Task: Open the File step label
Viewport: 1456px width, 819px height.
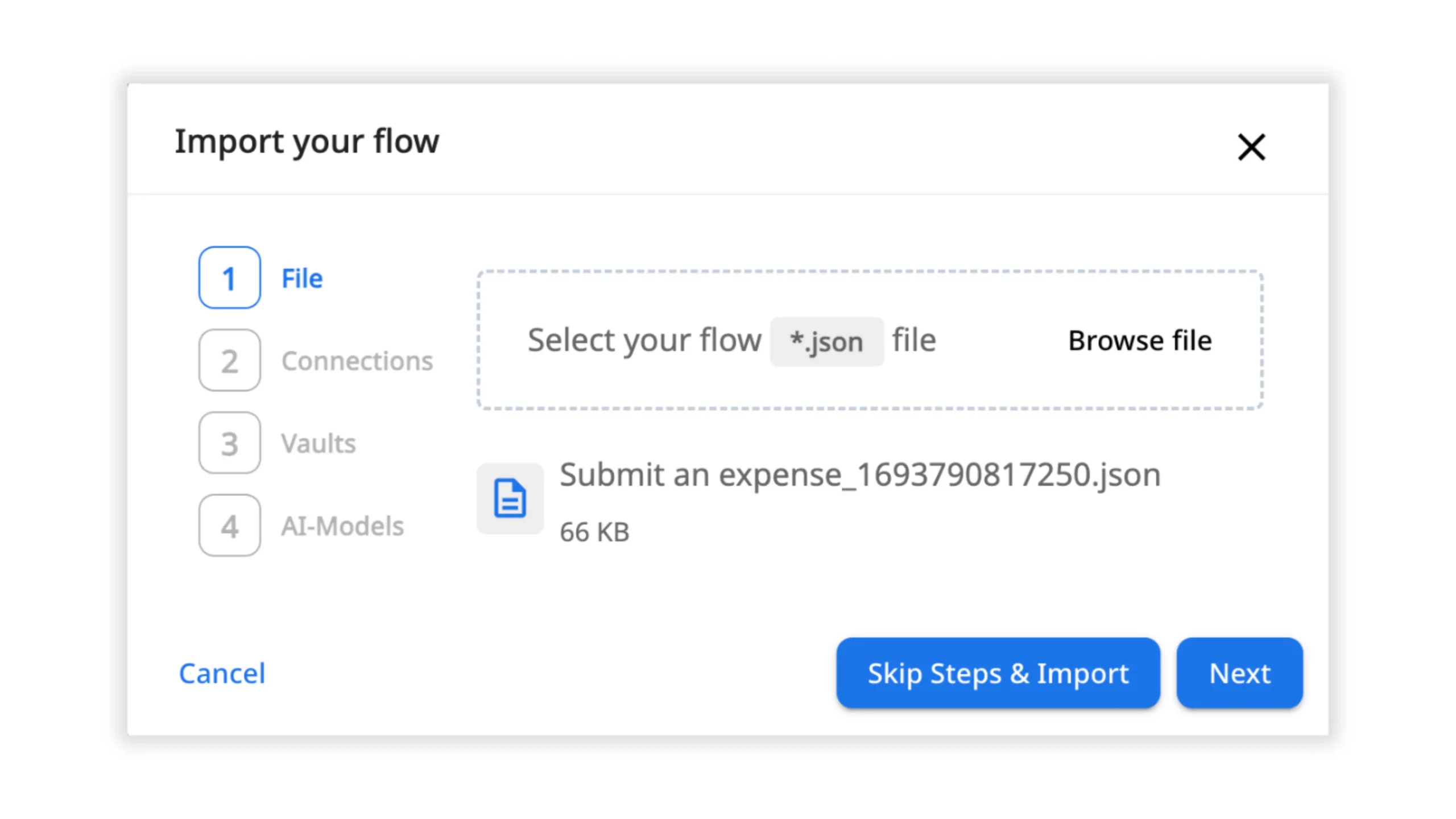Action: click(x=302, y=278)
